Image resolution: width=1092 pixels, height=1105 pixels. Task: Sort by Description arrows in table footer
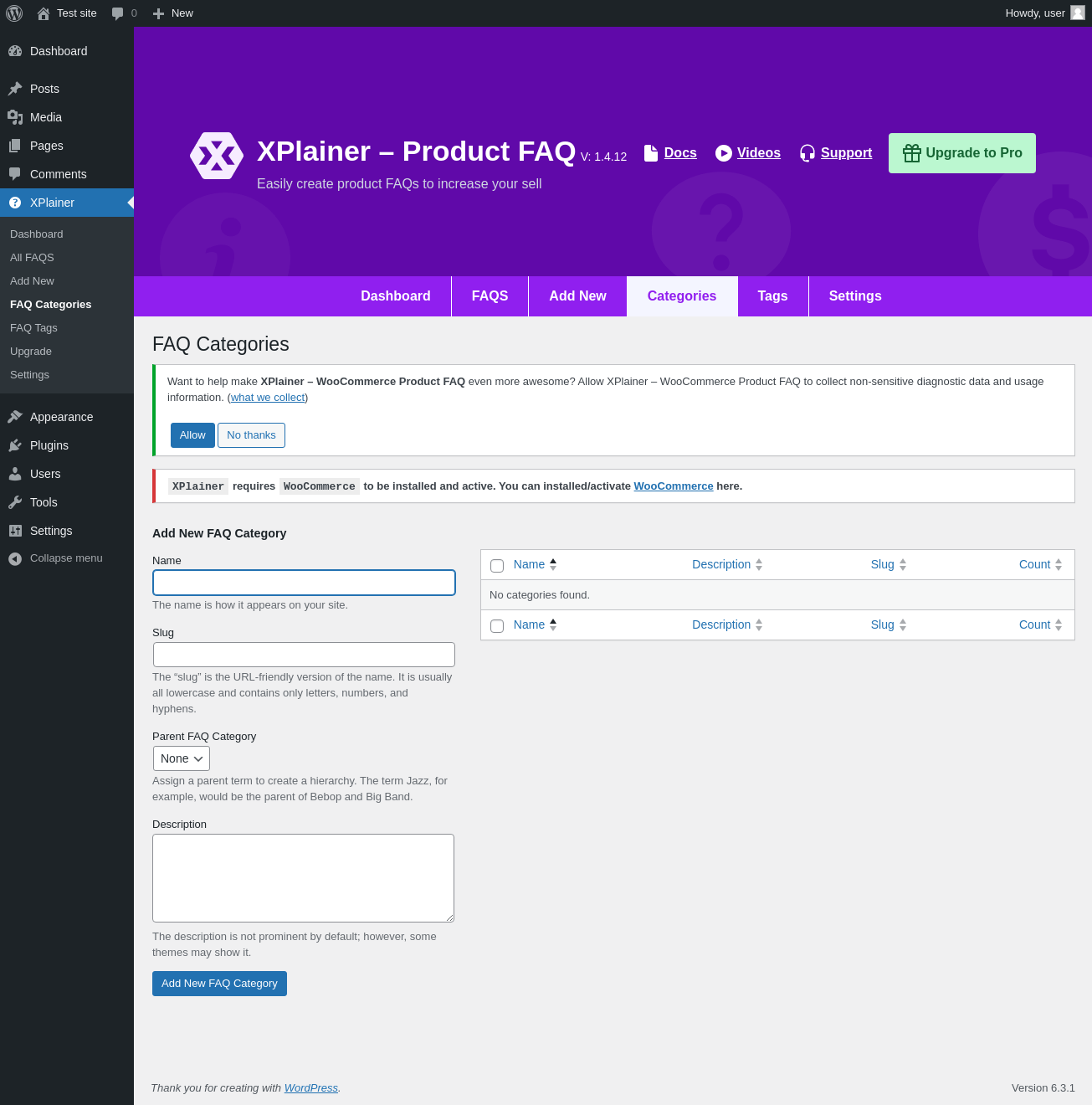[x=759, y=625]
